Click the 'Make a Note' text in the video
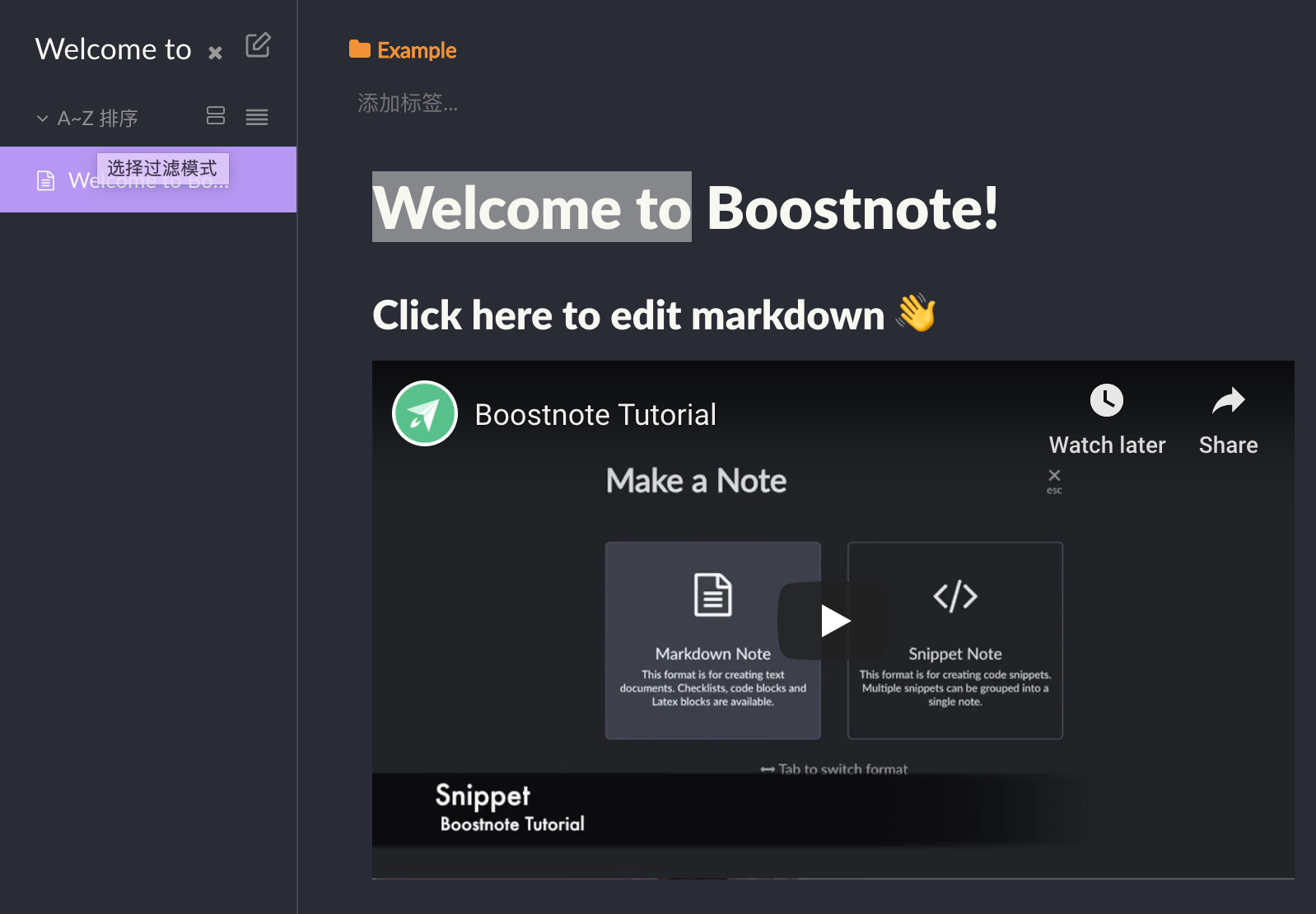Screen dimensions: 1316x914 tap(696, 481)
